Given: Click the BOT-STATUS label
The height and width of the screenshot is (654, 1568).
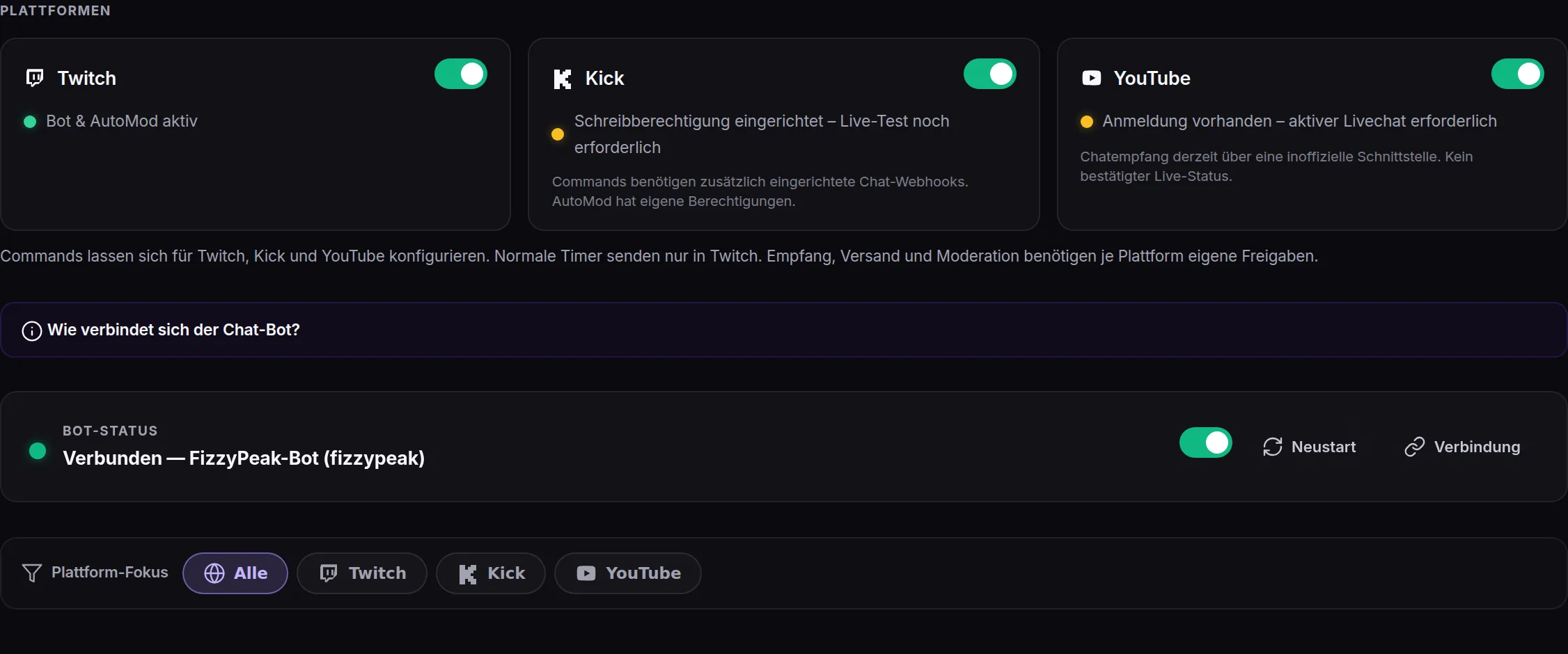Looking at the screenshot, I should 110,431.
